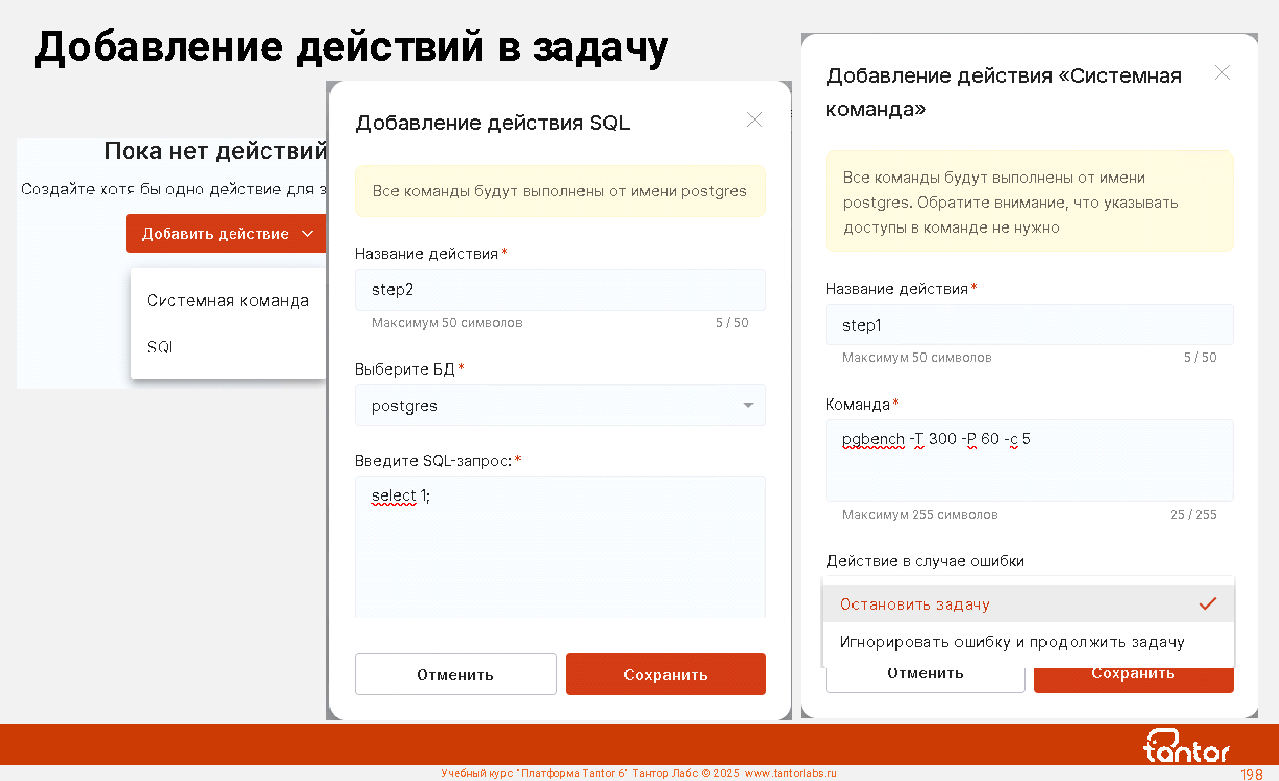Click the yellow postgres notice in SQL dialog
The width and height of the screenshot is (1279, 781).
(560, 191)
